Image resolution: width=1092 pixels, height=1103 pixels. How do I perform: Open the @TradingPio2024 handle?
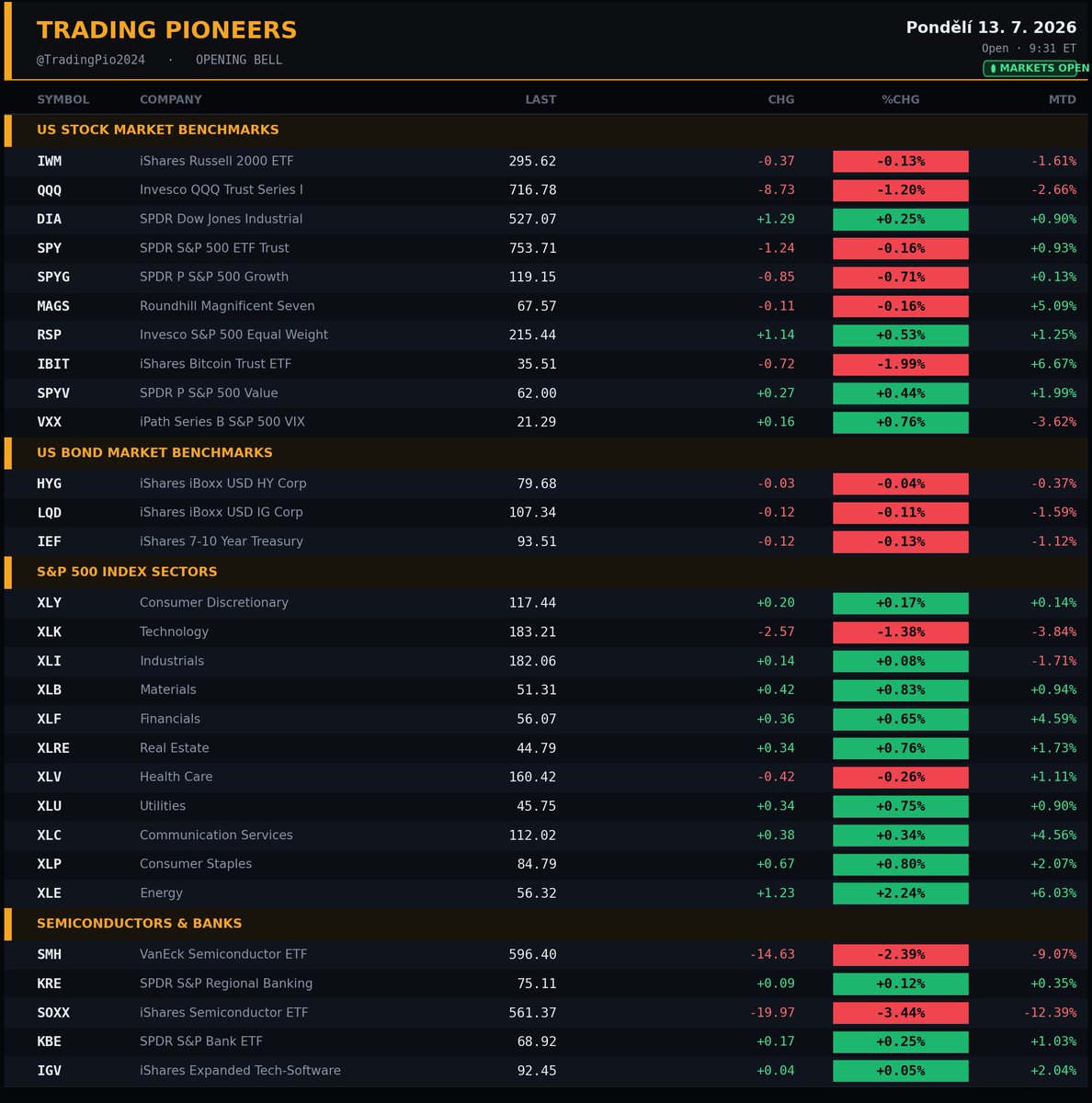point(91,60)
